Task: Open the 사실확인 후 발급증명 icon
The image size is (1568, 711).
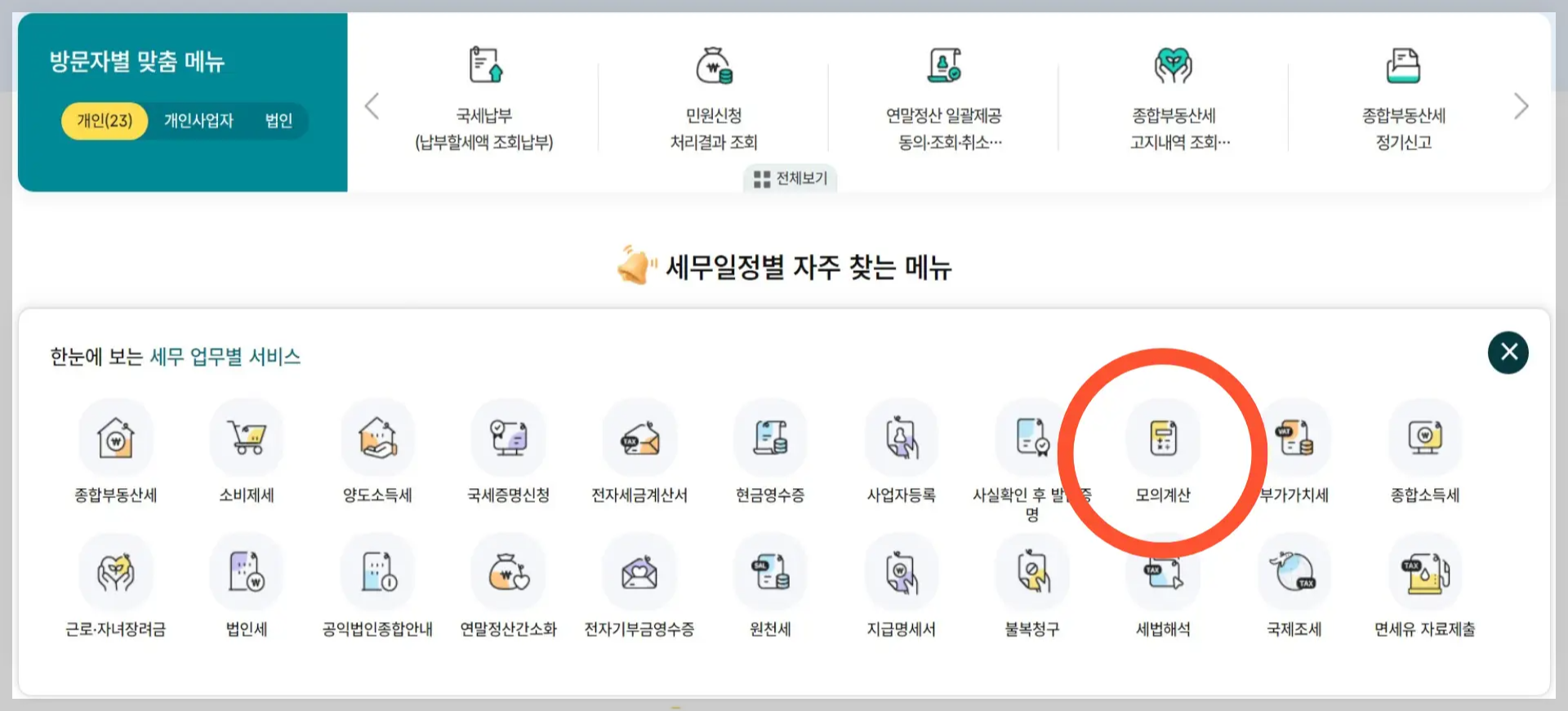Action: [1032, 438]
